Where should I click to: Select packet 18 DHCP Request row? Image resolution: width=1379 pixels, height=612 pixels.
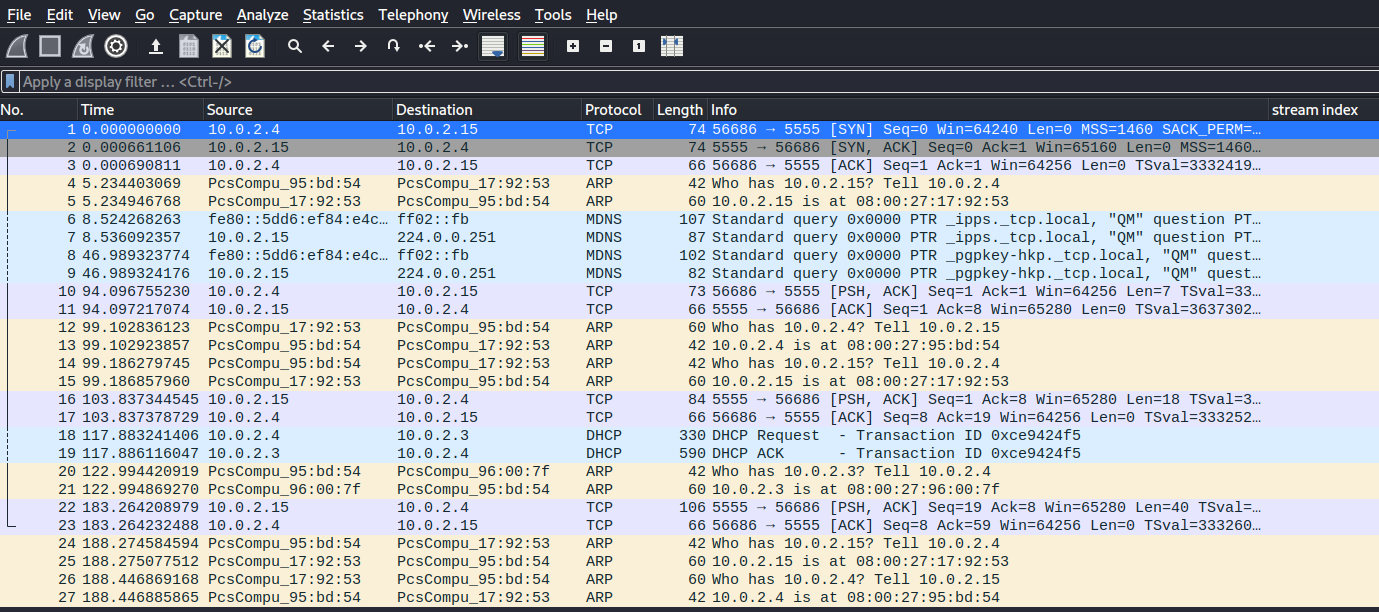coord(689,435)
